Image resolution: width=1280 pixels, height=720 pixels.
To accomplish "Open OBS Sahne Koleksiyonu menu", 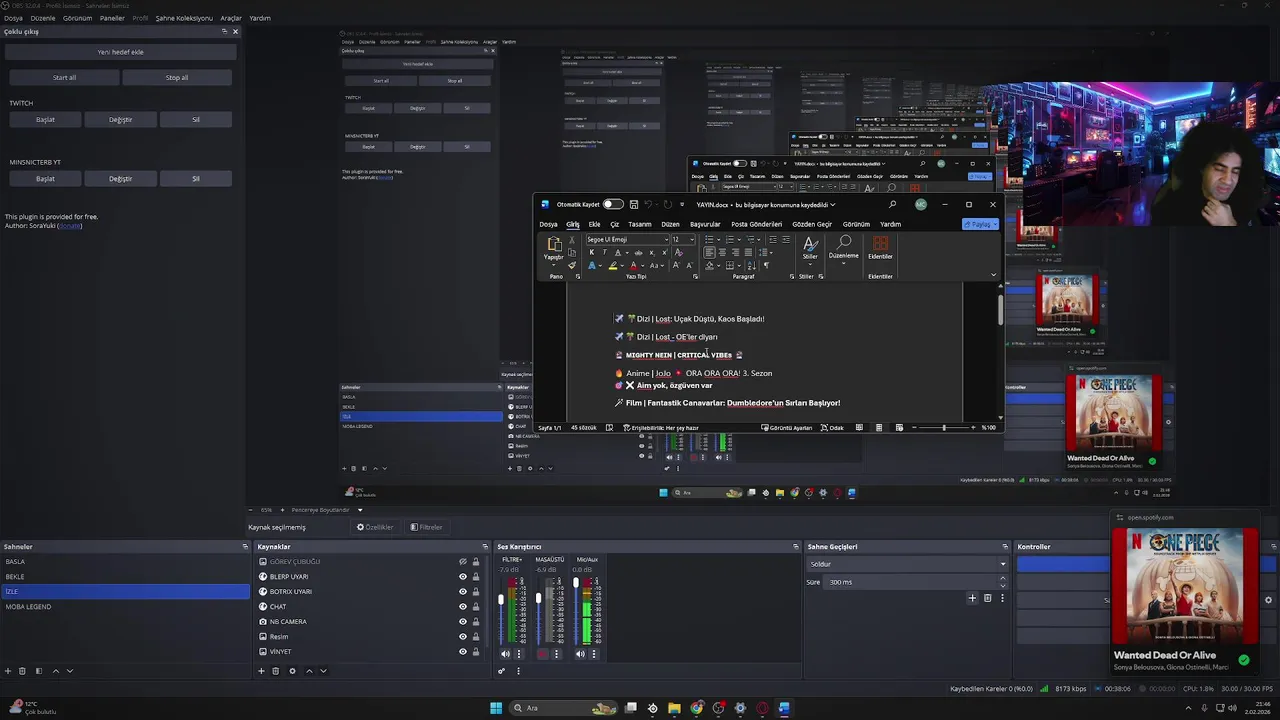I will [x=184, y=18].
